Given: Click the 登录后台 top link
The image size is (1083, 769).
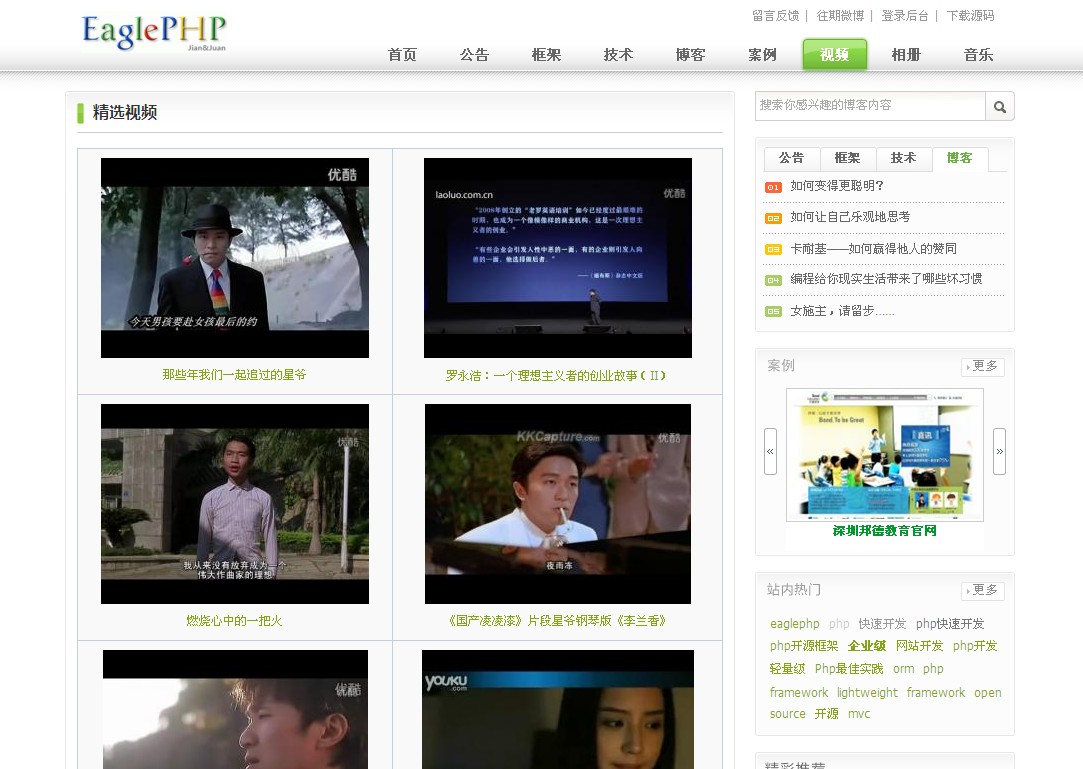Looking at the screenshot, I should click(x=905, y=15).
